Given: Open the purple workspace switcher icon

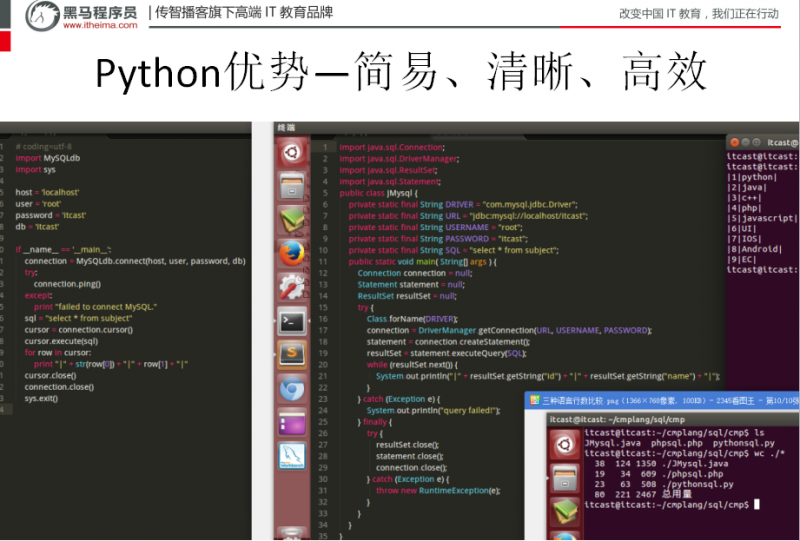Looking at the screenshot, I should click(291, 422).
